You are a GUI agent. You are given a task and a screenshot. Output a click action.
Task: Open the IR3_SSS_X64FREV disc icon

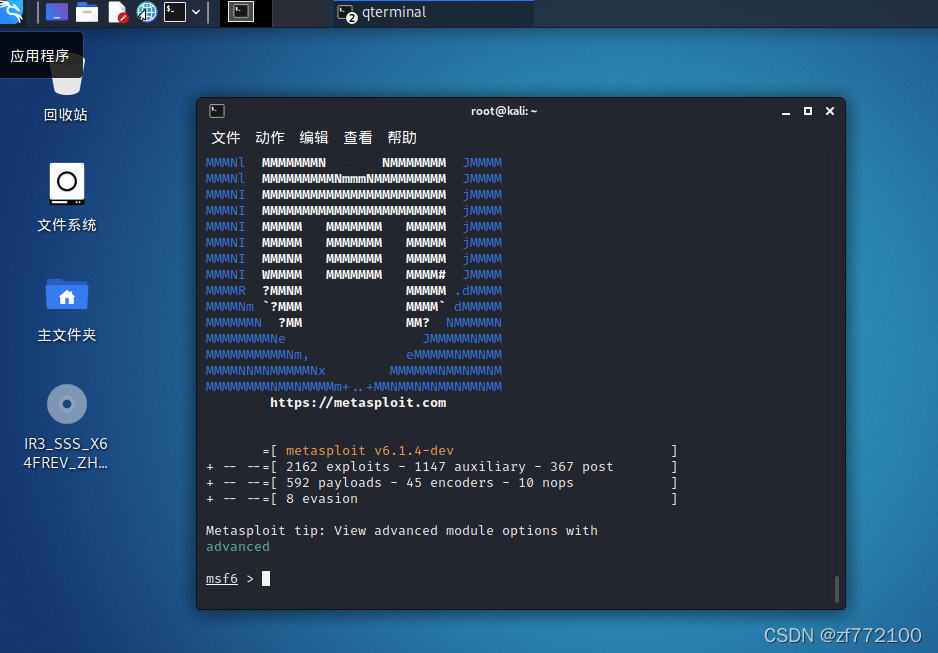66,427
